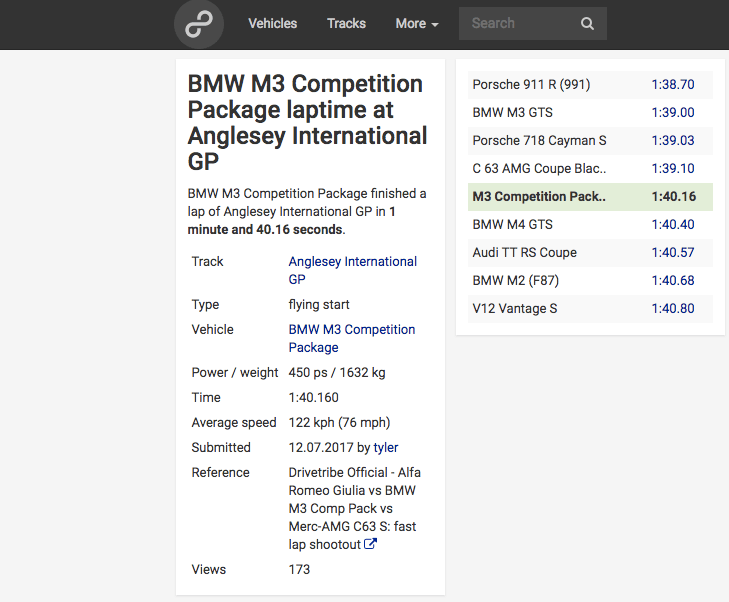Screen dimensions: 729x602
Task: Click the '1 minute and 40.16 seconds' bold text
Action: [292, 220]
